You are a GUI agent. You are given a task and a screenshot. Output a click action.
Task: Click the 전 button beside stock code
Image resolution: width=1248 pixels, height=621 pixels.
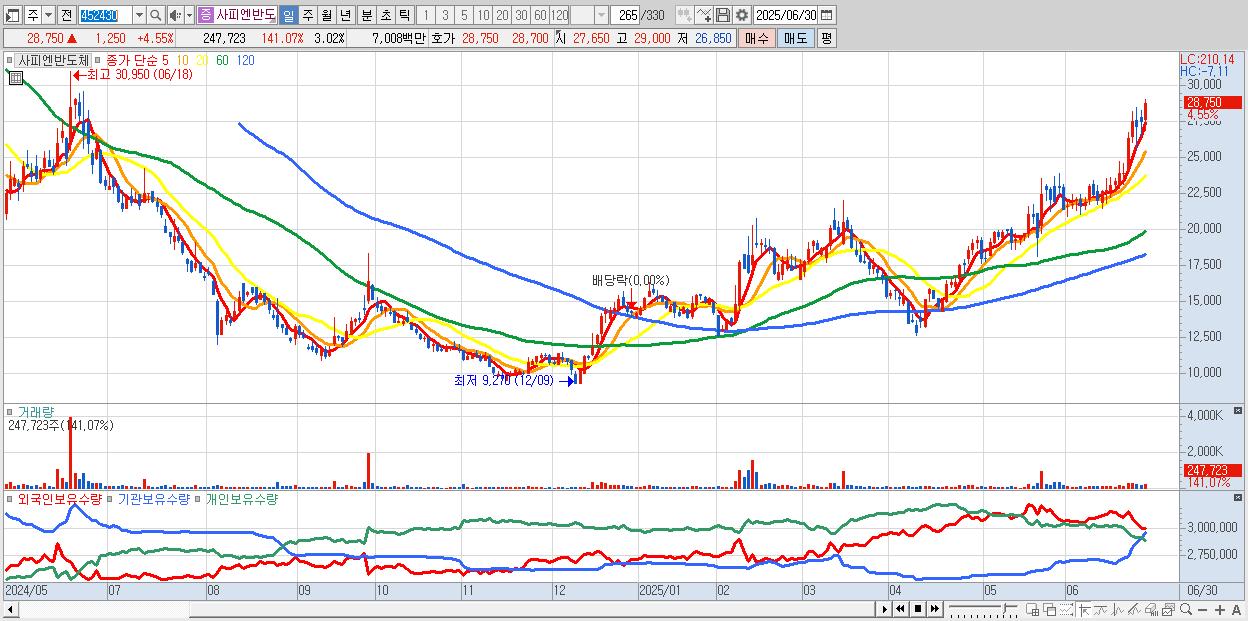[67, 15]
